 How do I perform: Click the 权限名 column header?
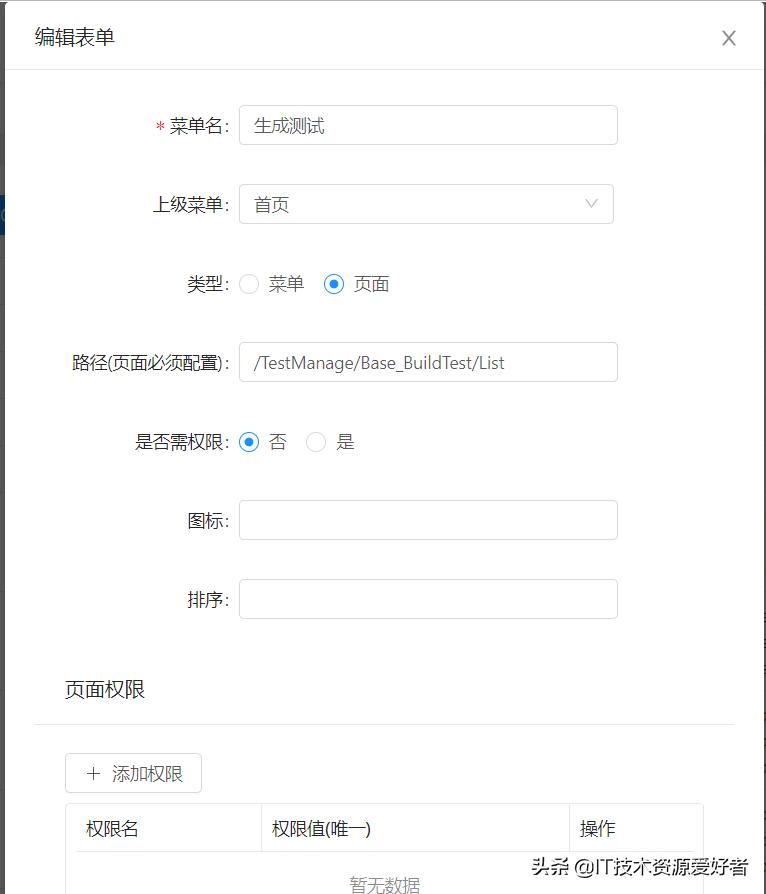tap(108, 829)
